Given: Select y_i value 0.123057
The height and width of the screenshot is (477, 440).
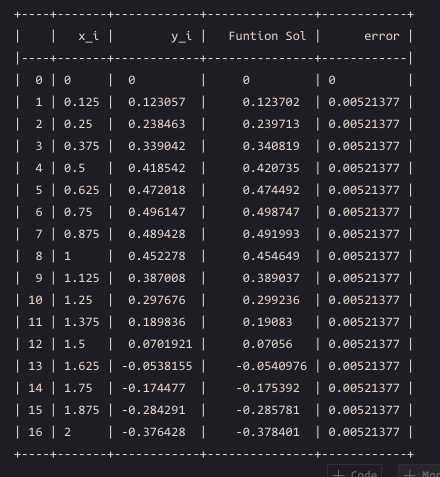Looking at the screenshot, I should (157, 102).
